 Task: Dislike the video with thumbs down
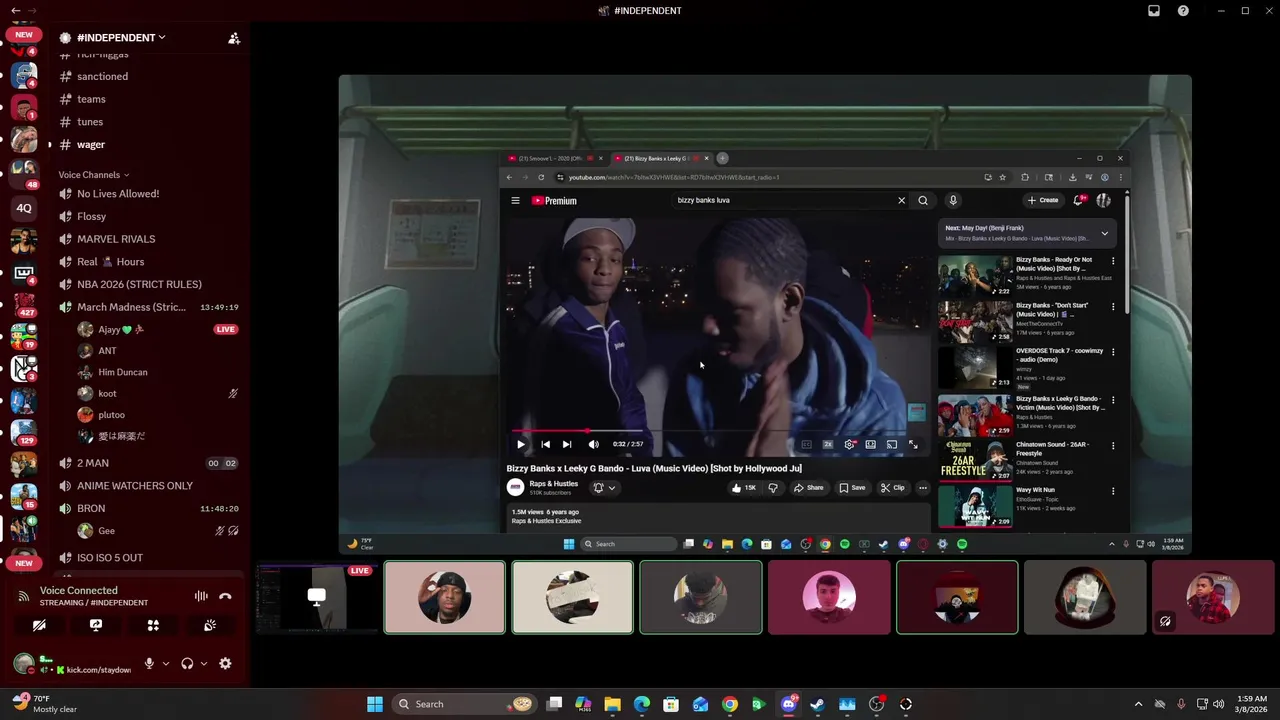click(x=773, y=488)
